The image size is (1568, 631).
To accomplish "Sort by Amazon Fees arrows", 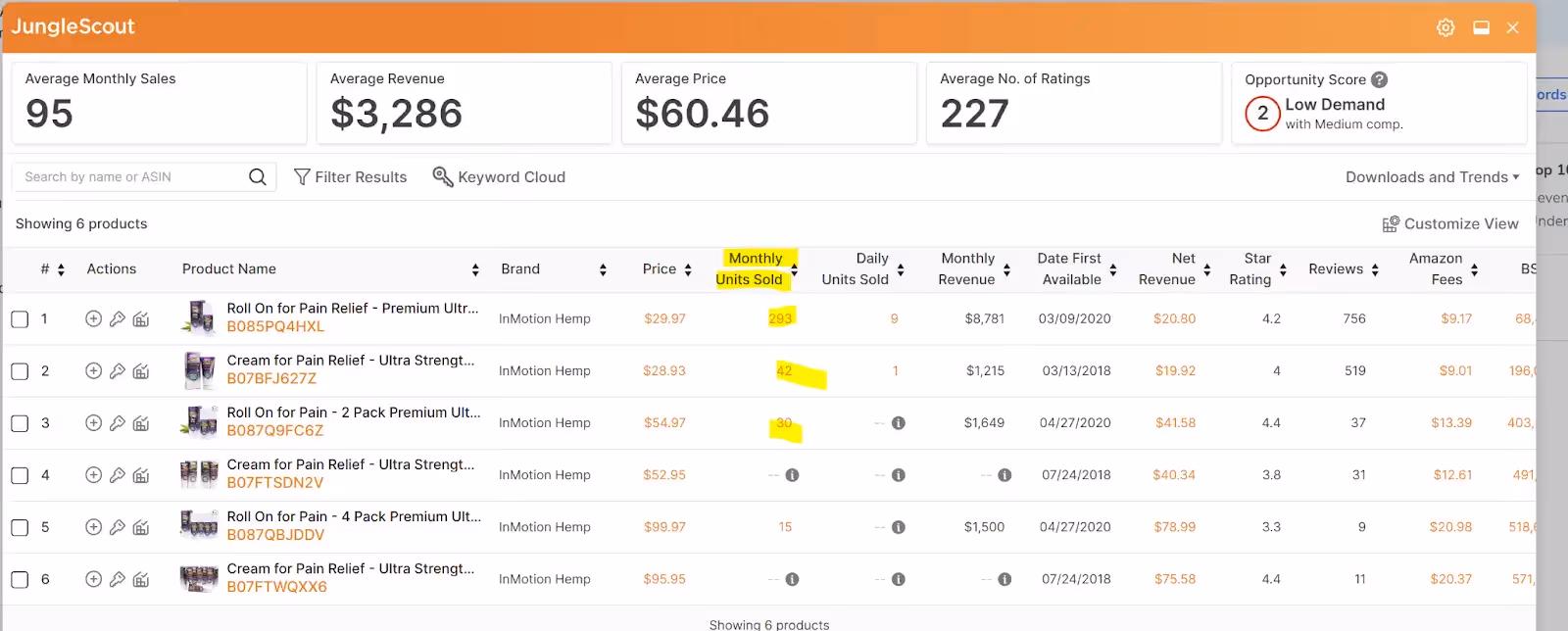I will [1474, 269].
